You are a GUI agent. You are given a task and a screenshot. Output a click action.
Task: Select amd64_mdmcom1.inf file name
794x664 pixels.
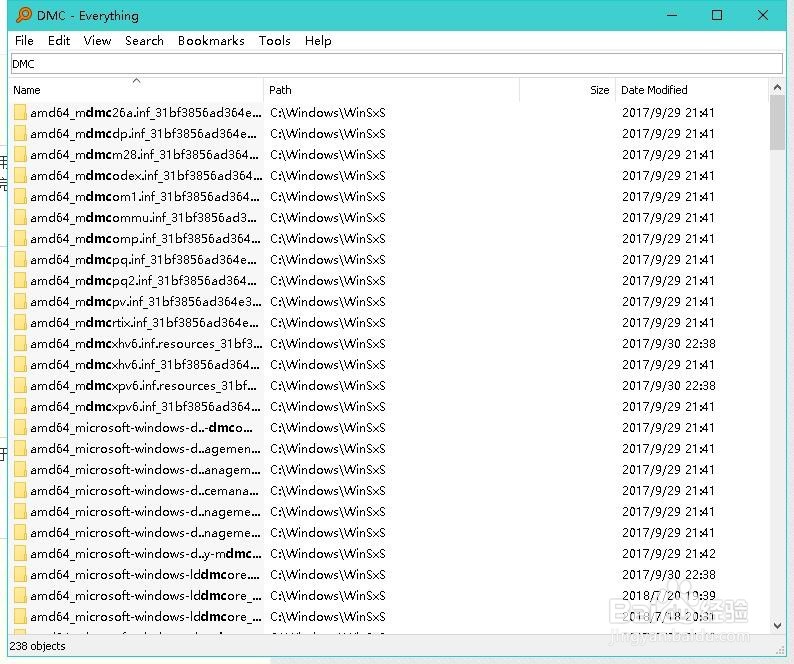click(145, 197)
